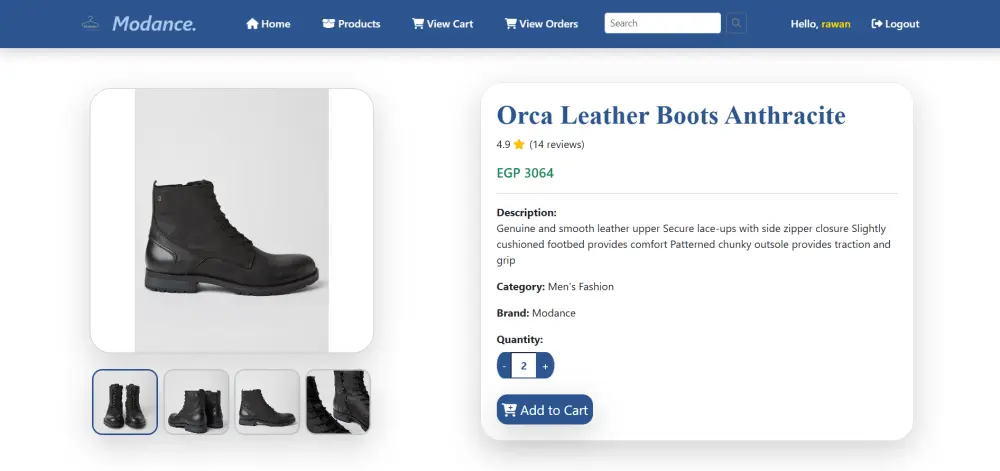Select the second boot thumbnail
Image resolution: width=1000 pixels, height=471 pixels.
[x=196, y=402]
